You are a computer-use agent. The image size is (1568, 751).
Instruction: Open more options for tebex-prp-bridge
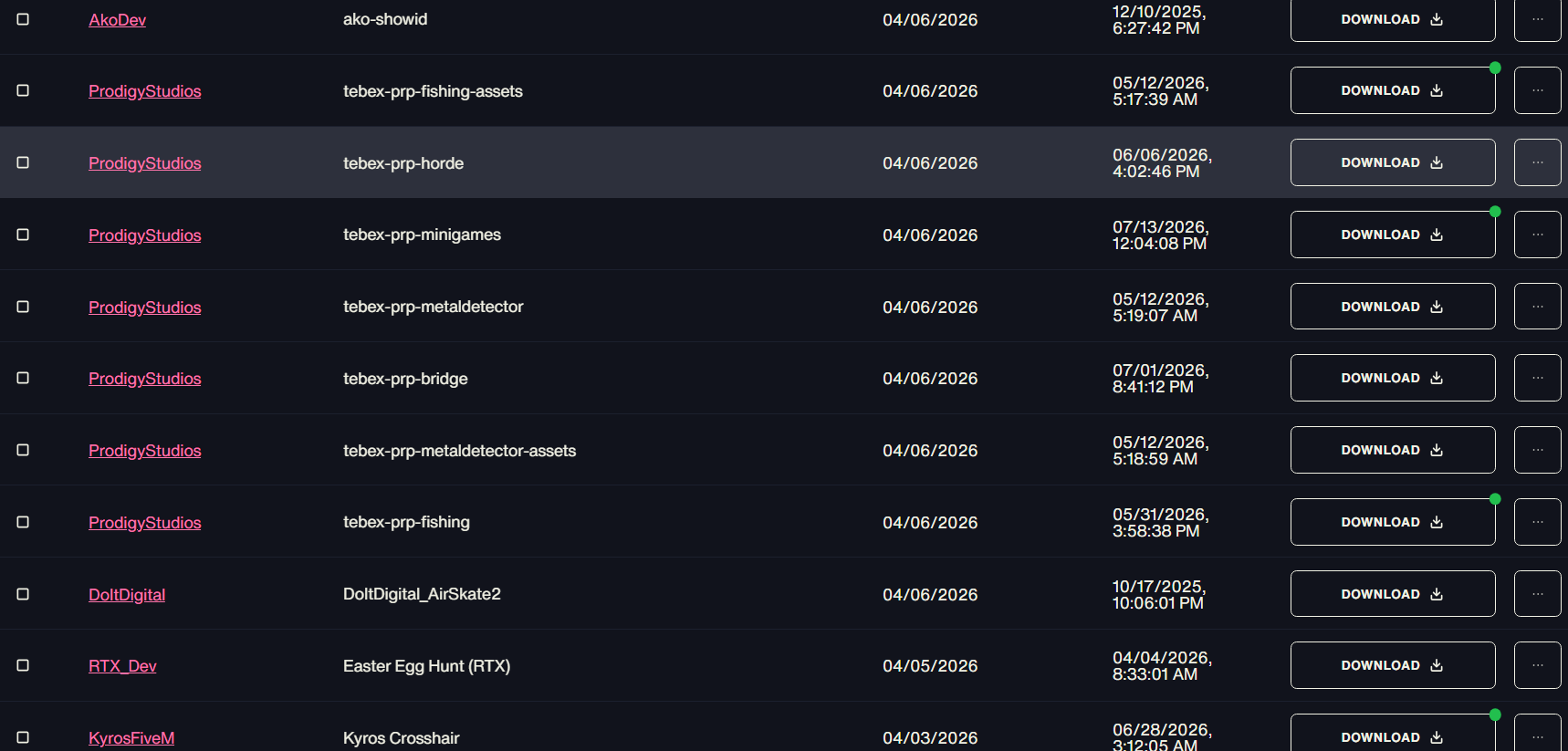tap(1538, 378)
